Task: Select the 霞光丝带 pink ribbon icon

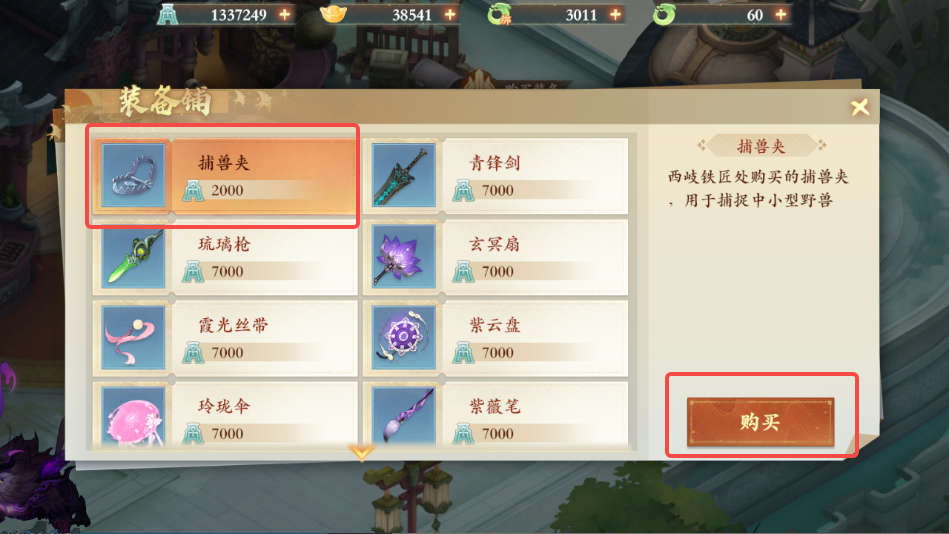Action: click(133, 338)
